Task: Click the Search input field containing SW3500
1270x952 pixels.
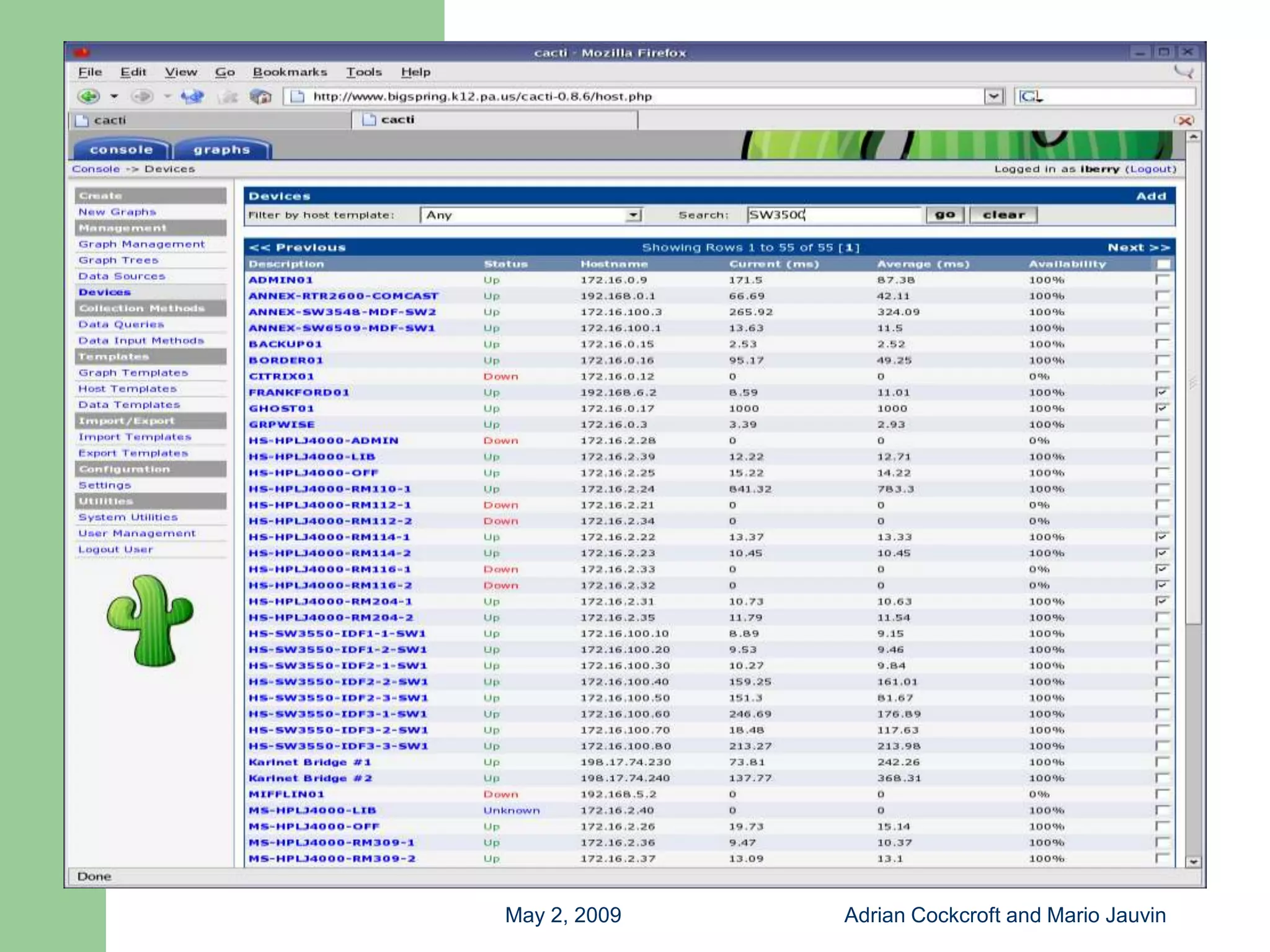Action: pyautogui.click(x=834, y=215)
